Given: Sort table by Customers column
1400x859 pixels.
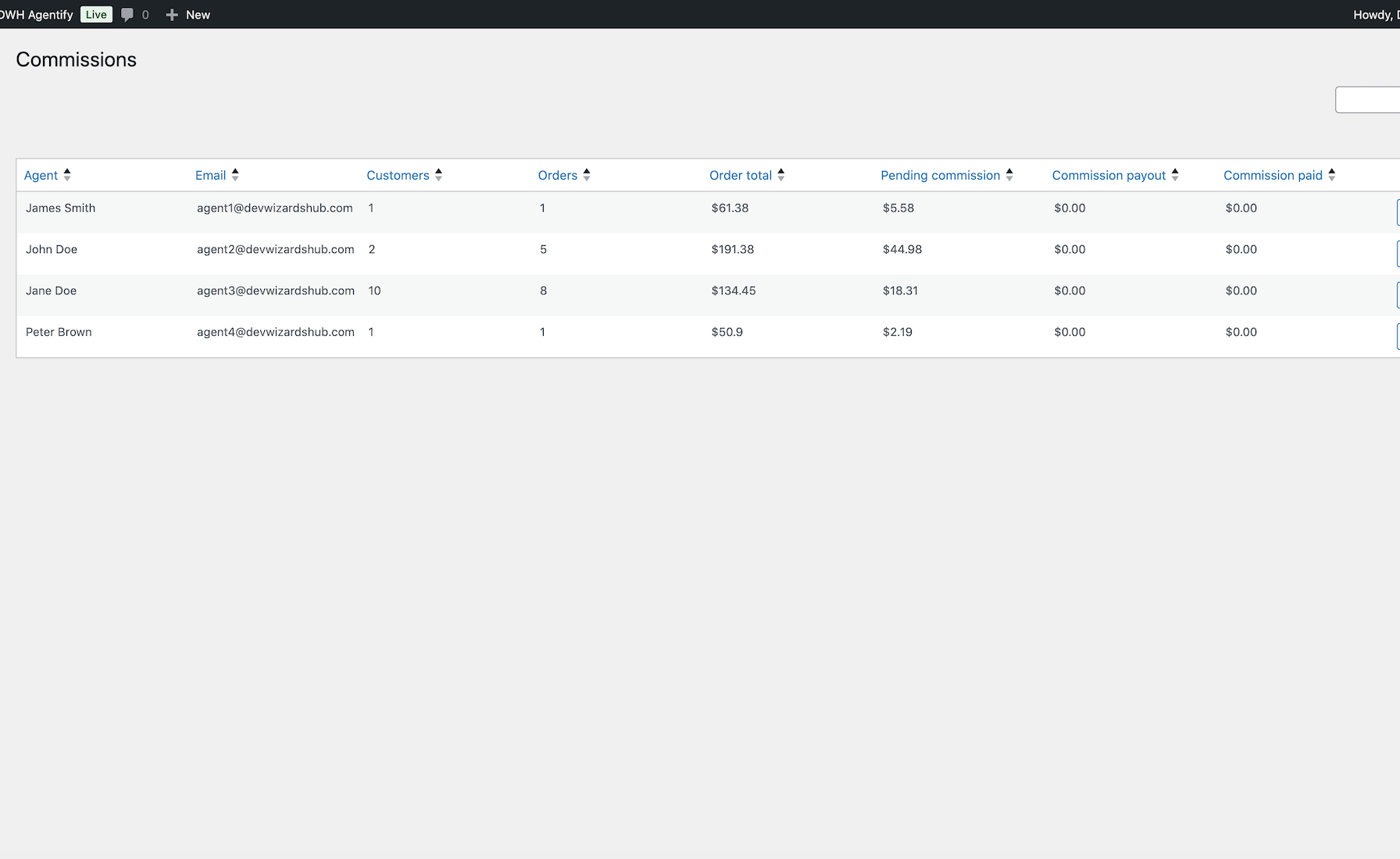Looking at the screenshot, I should [x=398, y=176].
